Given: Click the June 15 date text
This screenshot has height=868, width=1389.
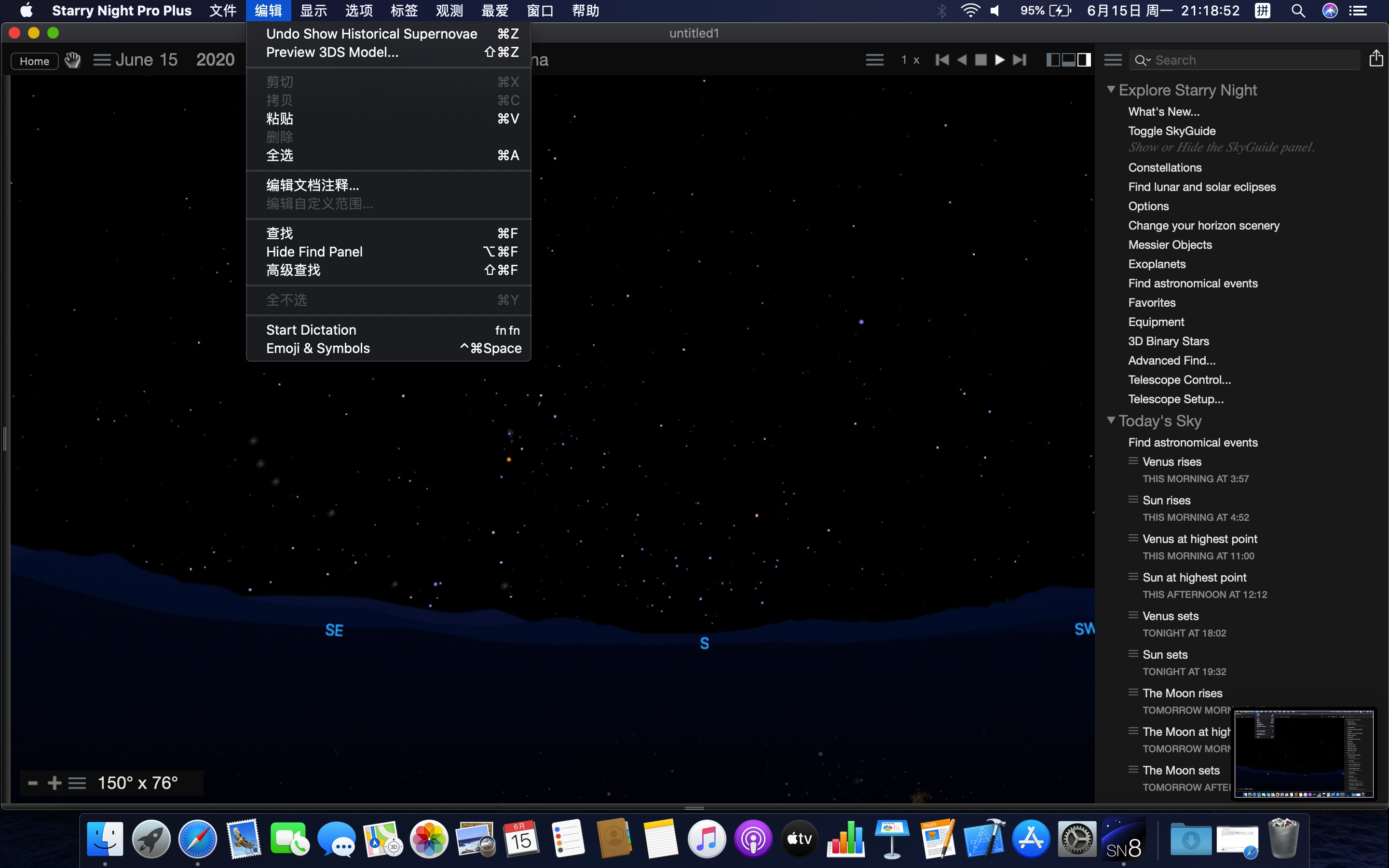Looking at the screenshot, I should point(146,60).
